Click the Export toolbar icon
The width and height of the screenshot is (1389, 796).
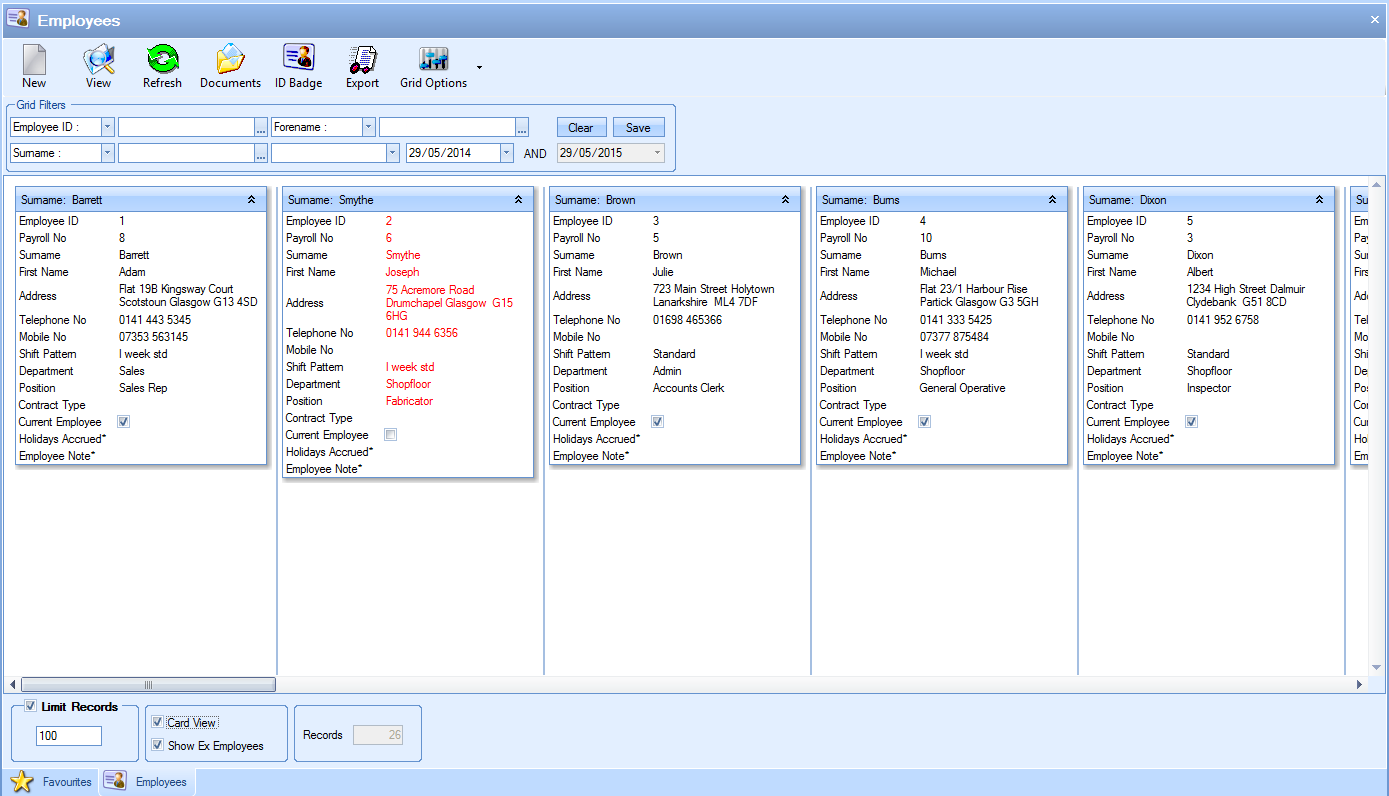click(362, 60)
